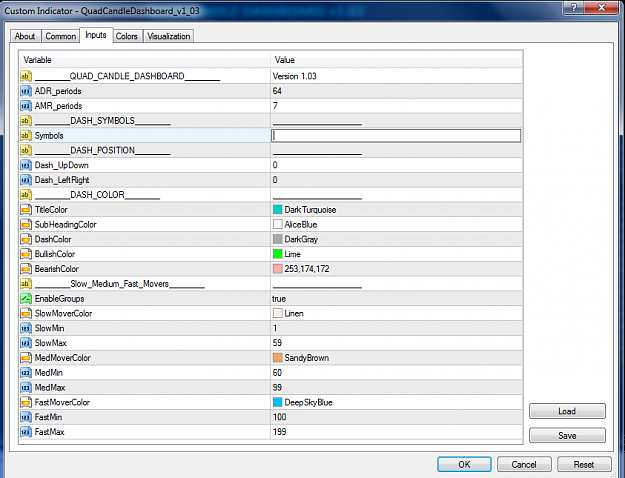This screenshot has width=625, height=478.
Task: Click the DarkGray swatch for DashColor
Action: tap(277, 239)
